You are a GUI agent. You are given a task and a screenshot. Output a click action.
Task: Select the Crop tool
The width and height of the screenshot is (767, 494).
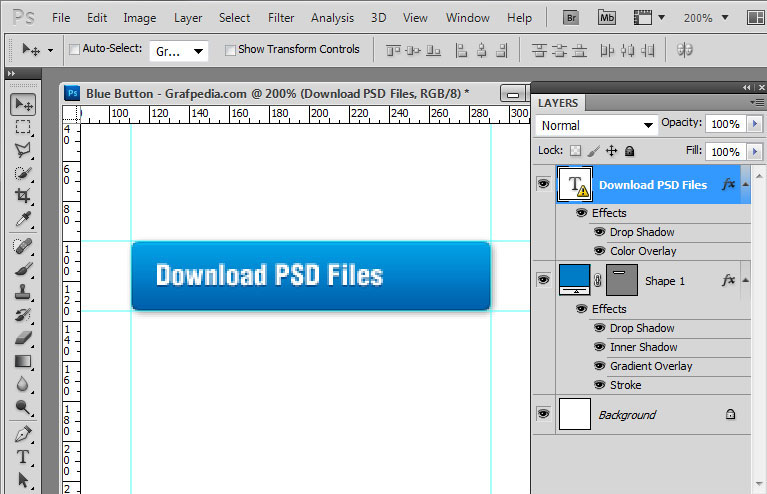(23, 196)
